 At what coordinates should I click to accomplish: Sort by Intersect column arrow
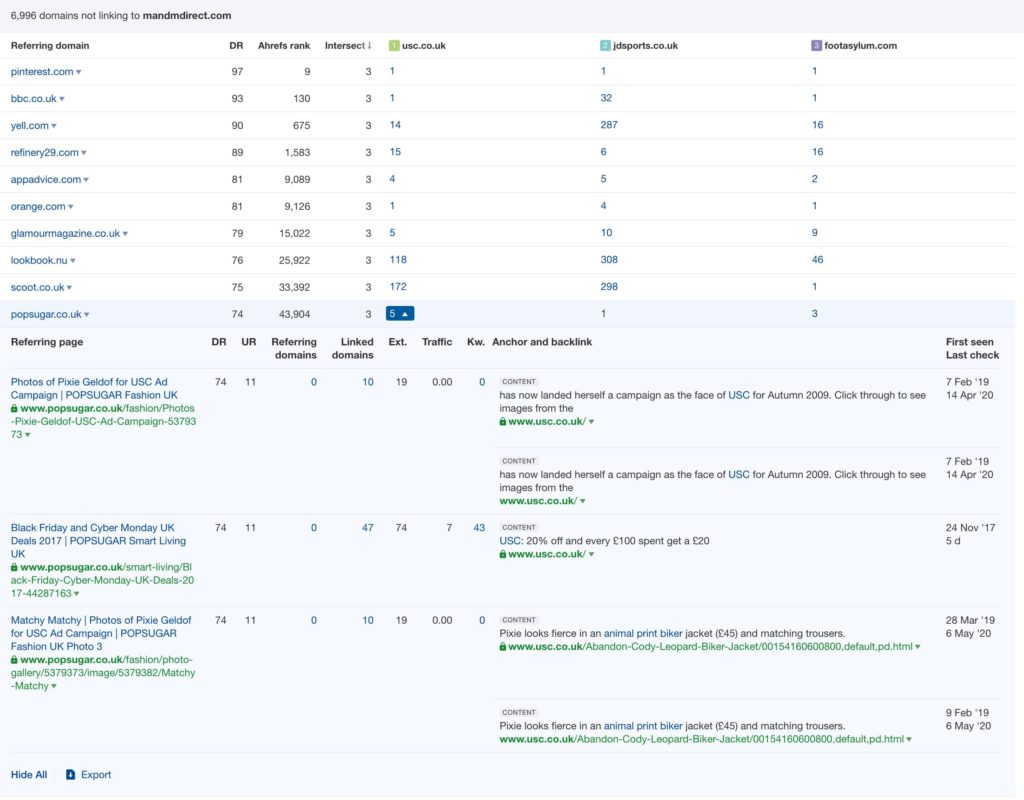(x=370, y=46)
